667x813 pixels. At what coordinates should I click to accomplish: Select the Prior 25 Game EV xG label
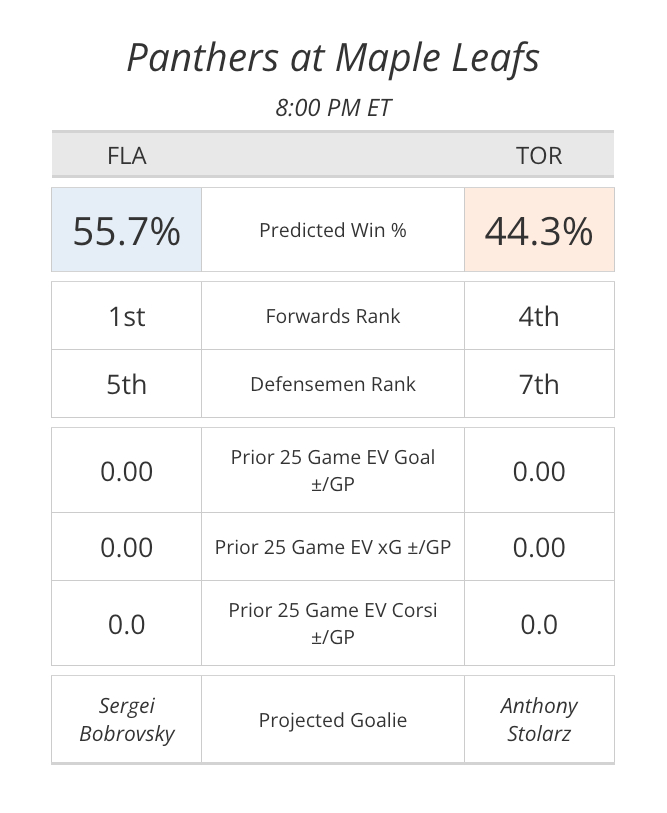tap(333, 547)
